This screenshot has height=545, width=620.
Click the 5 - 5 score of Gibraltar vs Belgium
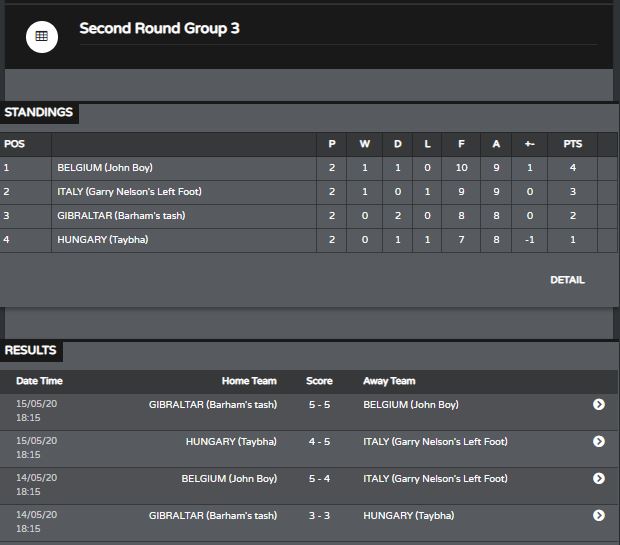tap(319, 405)
